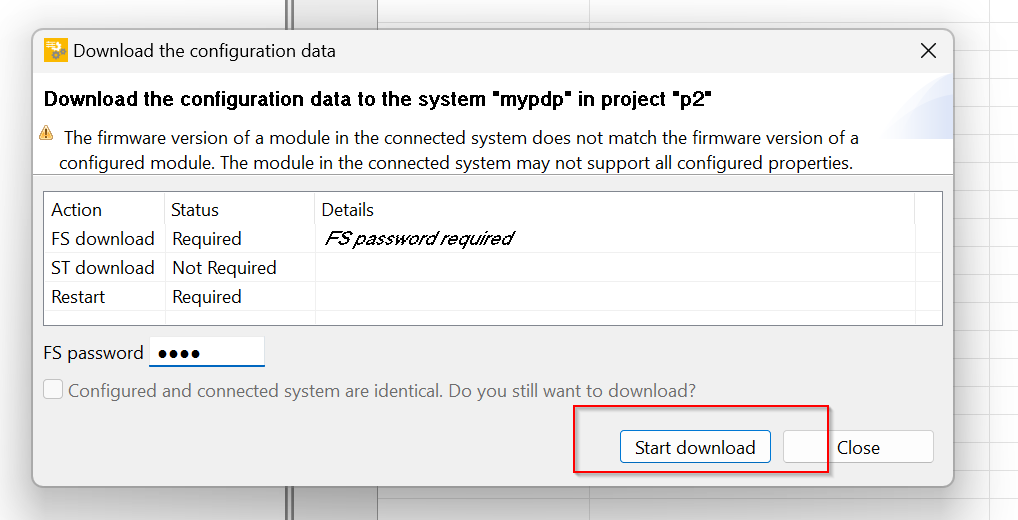Tick the 'Configured and connected system are identical' checkbox

[53, 390]
